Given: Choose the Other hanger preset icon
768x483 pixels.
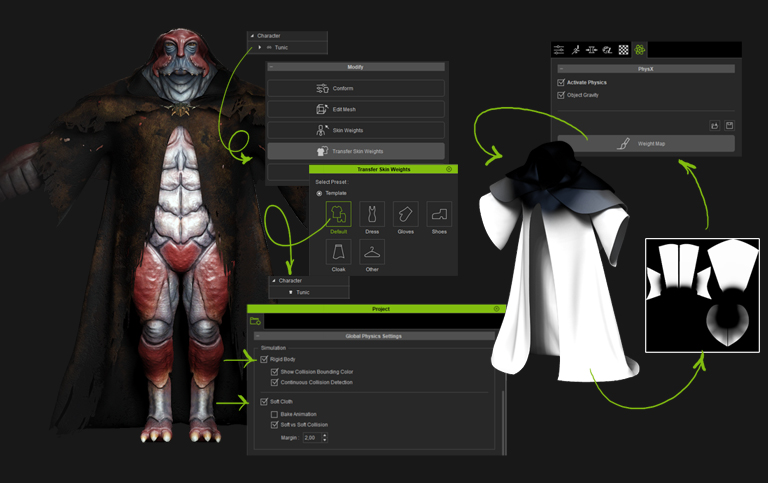Looking at the screenshot, I should click(x=372, y=252).
